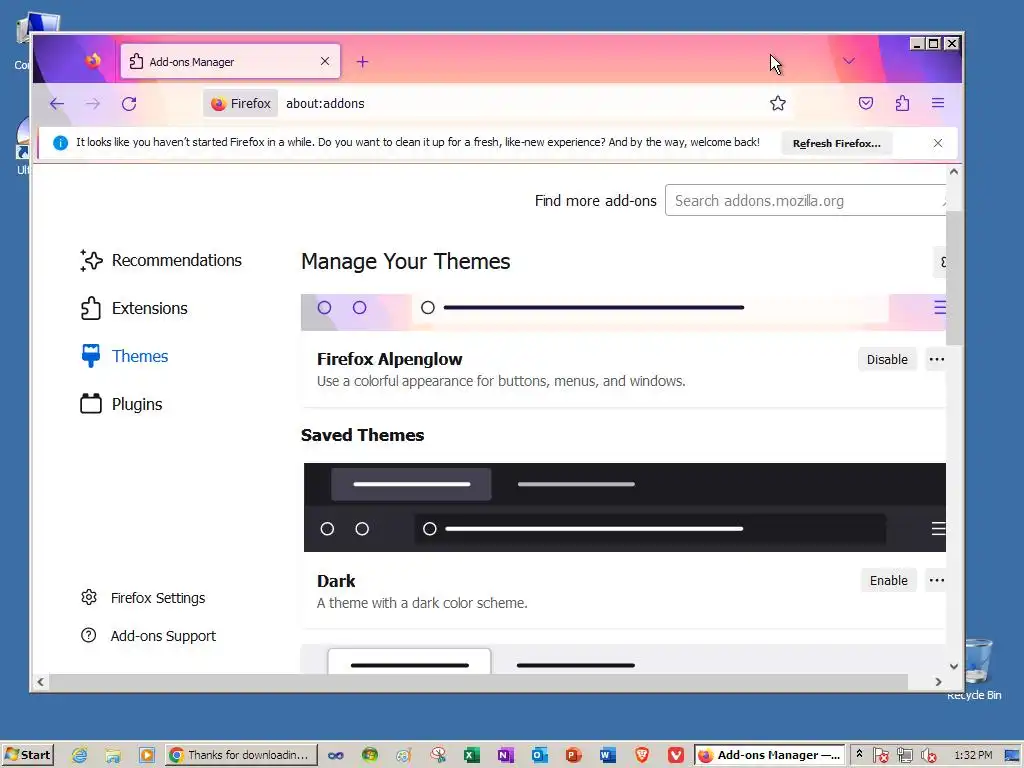Click the Recommendations sparkle icon
Image resolution: width=1024 pixels, height=768 pixels.
click(91, 260)
